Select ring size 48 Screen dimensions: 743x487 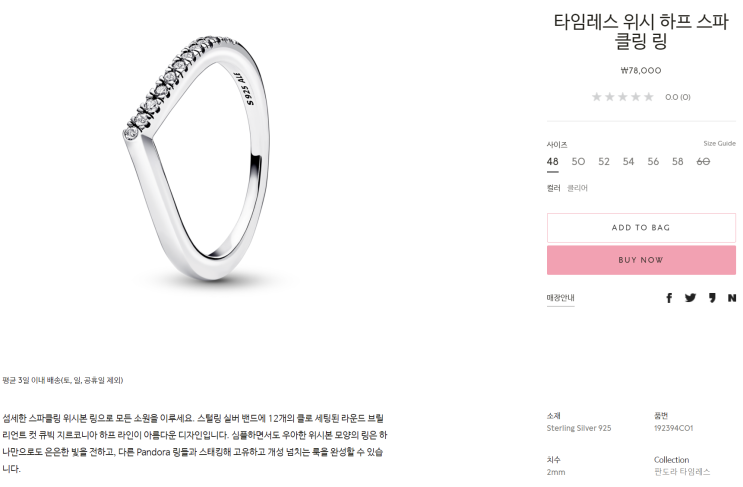pyautogui.click(x=553, y=162)
